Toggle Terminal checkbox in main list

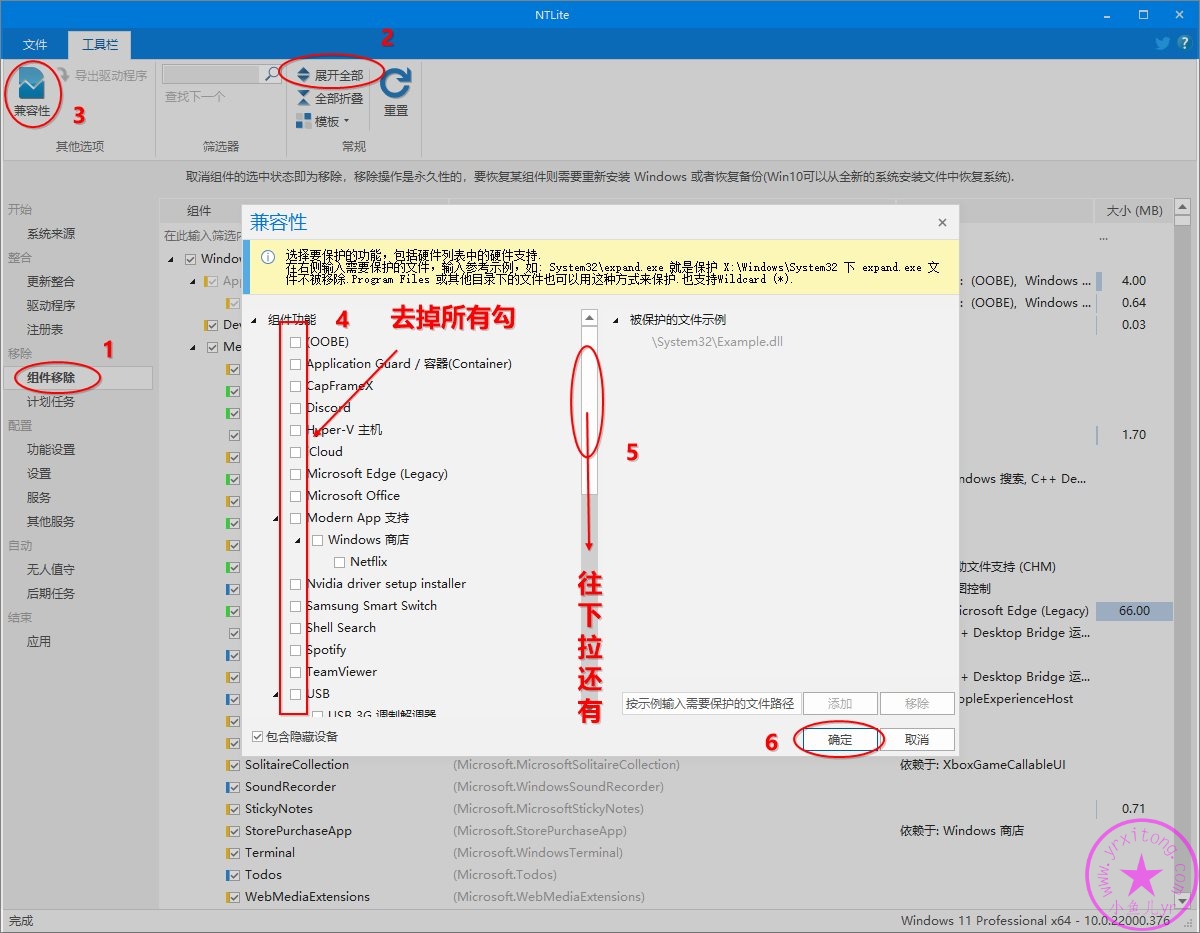pyautogui.click(x=233, y=853)
